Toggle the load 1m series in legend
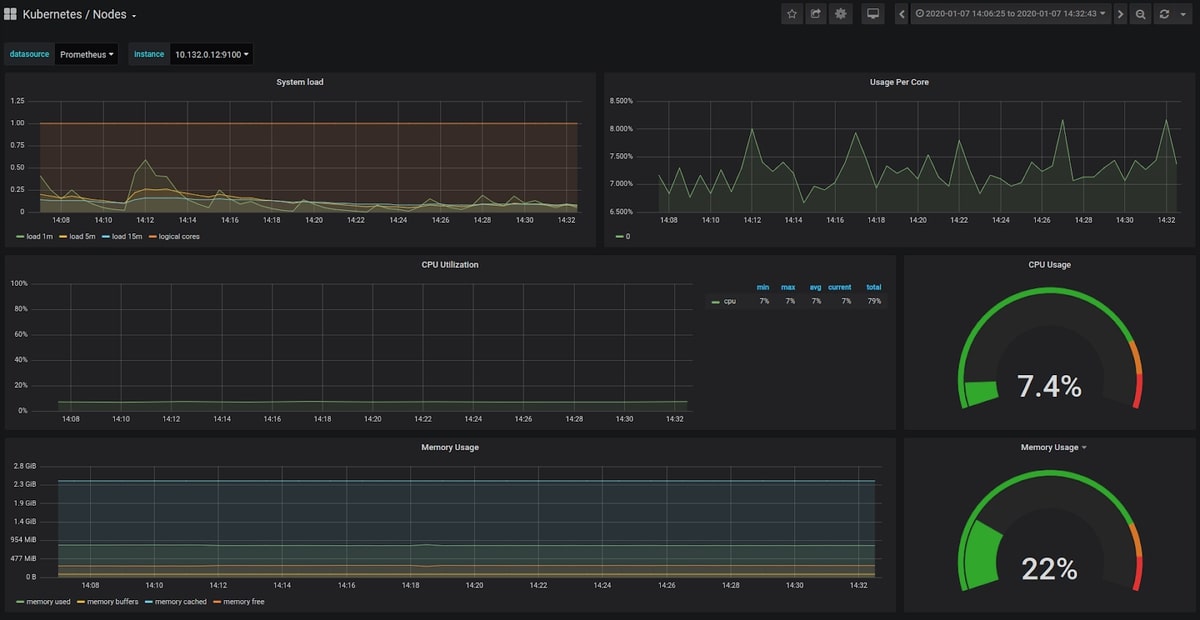The height and width of the screenshot is (620, 1200). [x=41, y=237]
